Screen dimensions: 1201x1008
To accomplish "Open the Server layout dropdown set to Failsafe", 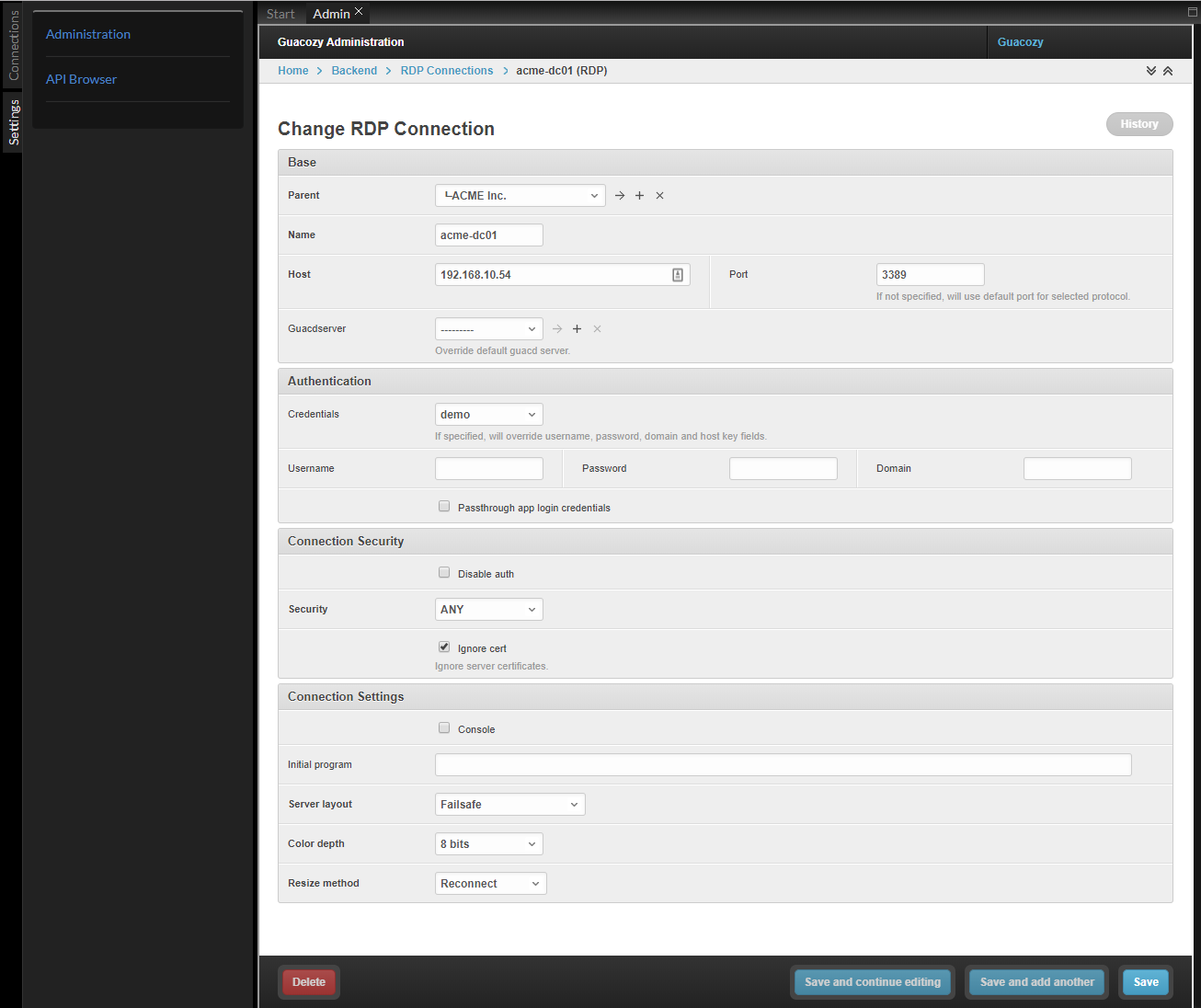I will [510, 805].
